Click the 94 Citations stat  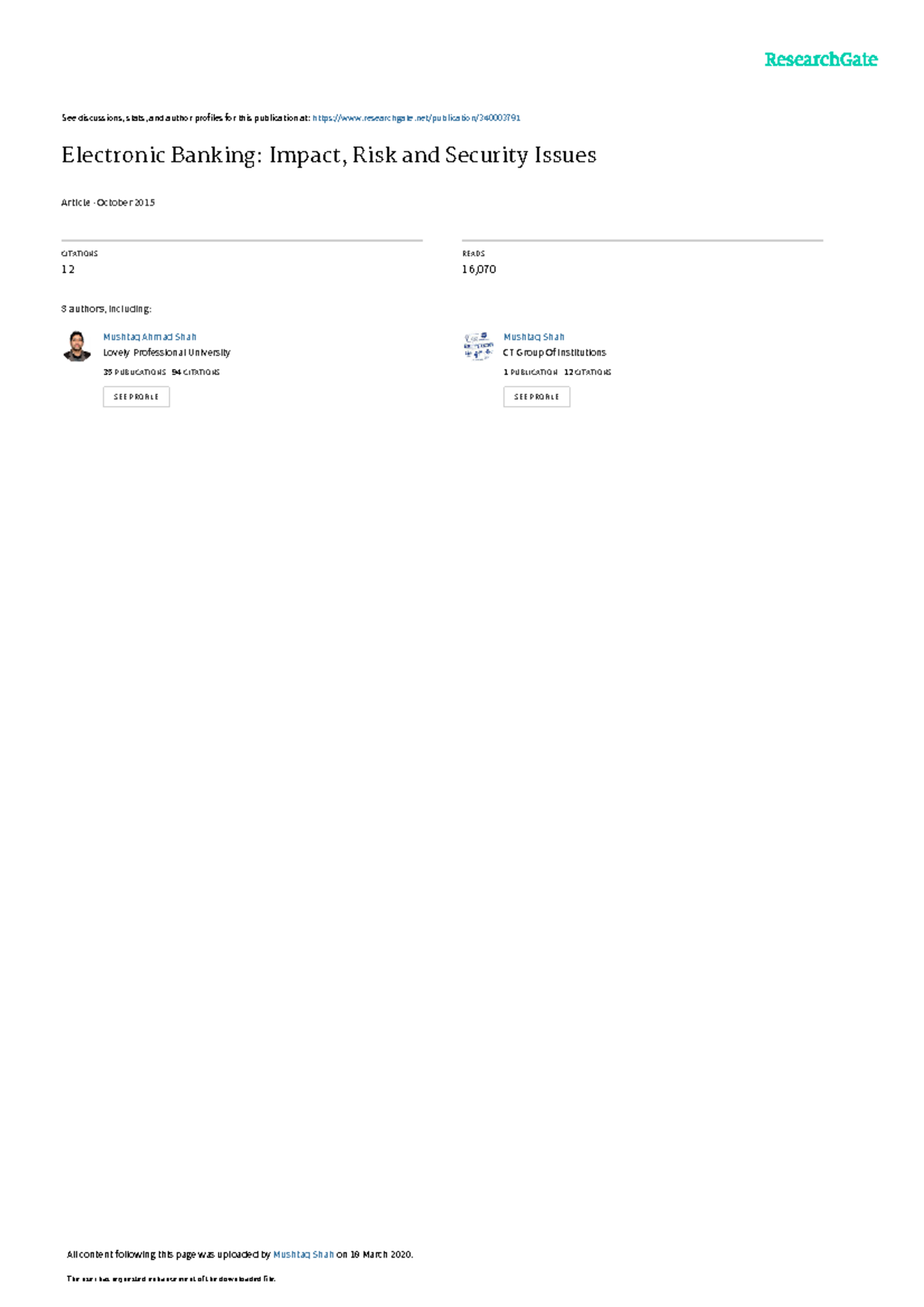click(x=196, y=372)
